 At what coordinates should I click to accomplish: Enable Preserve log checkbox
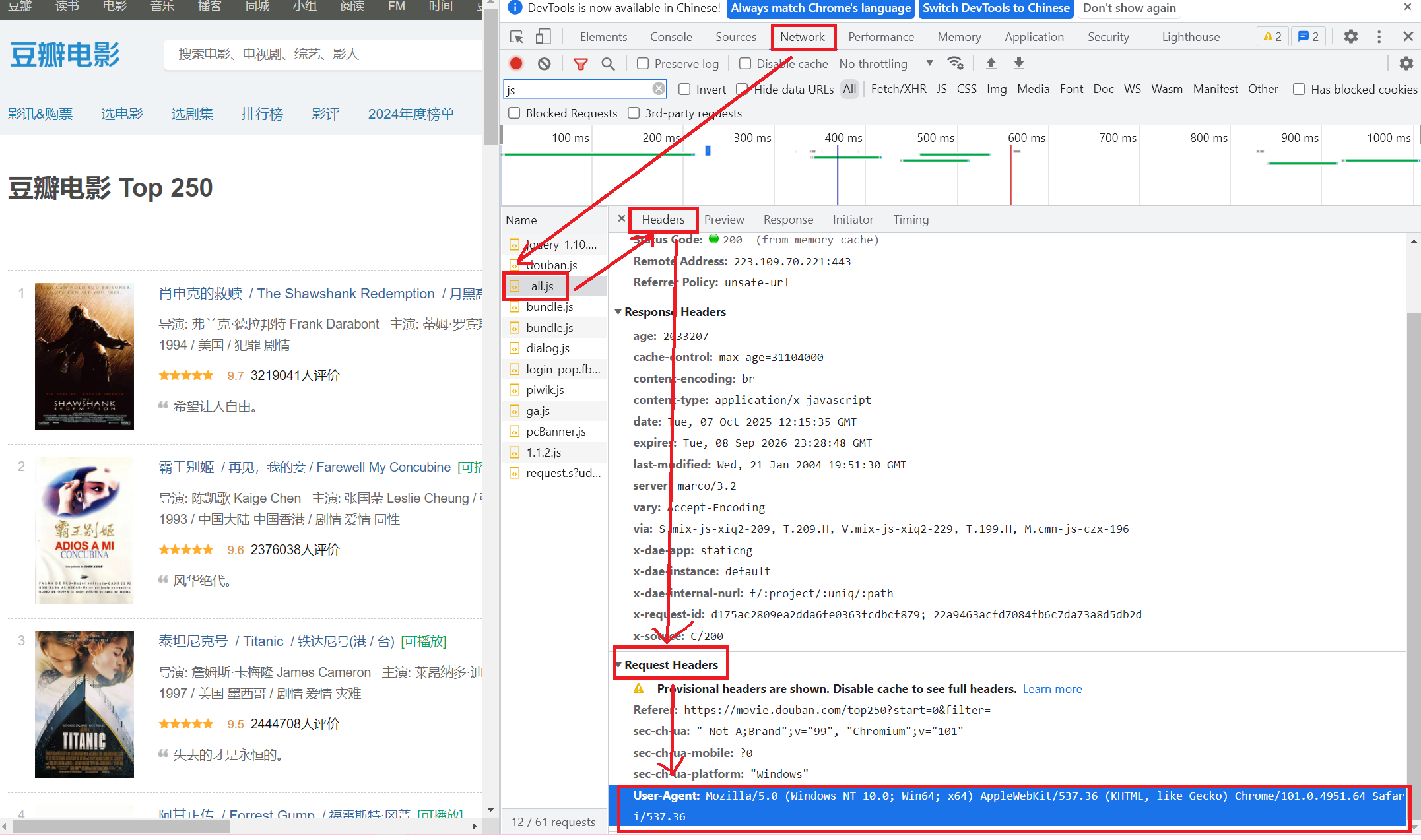(643, 64)
